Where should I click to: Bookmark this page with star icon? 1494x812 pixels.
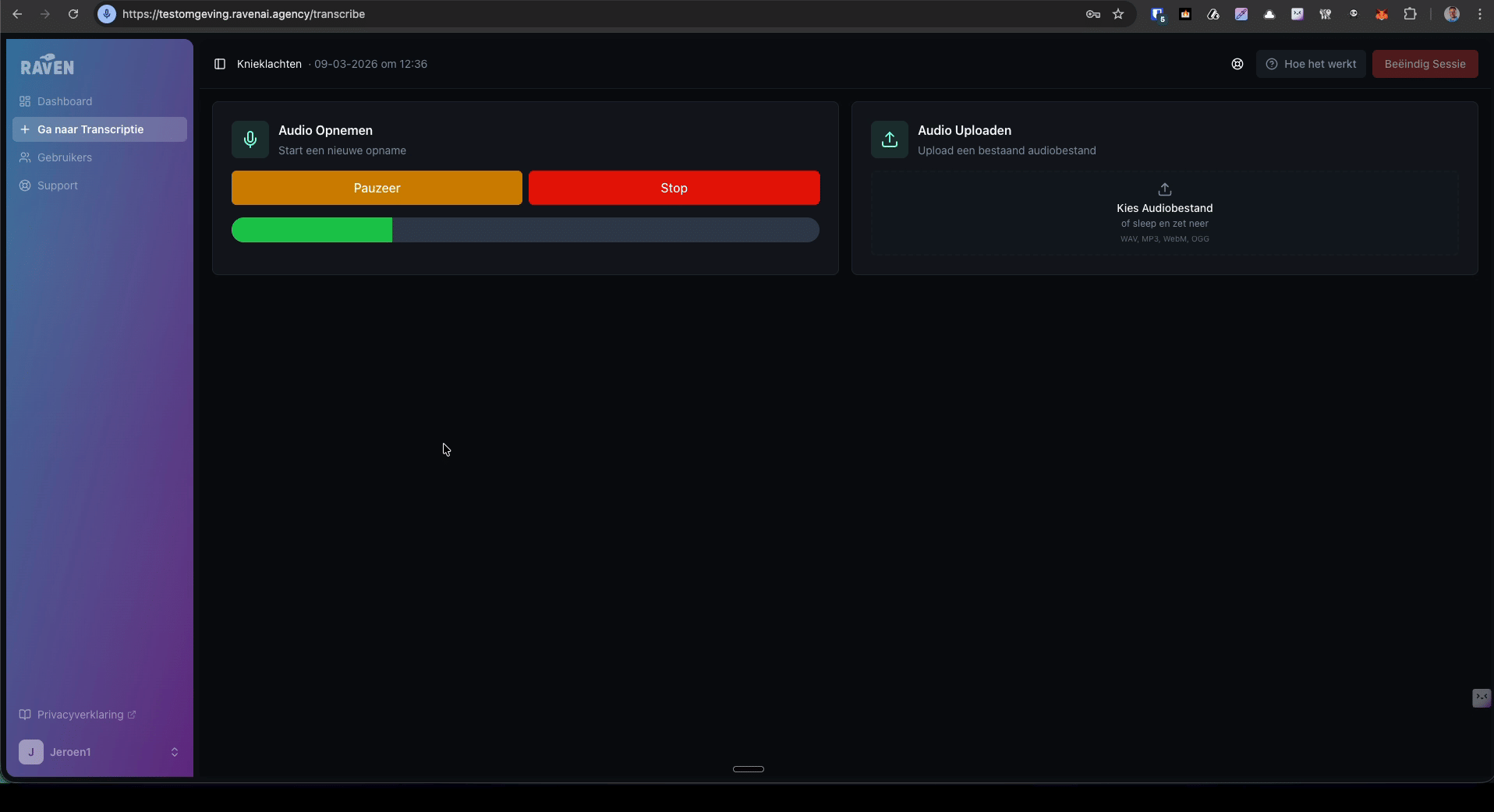click(x=1118, y=14)
